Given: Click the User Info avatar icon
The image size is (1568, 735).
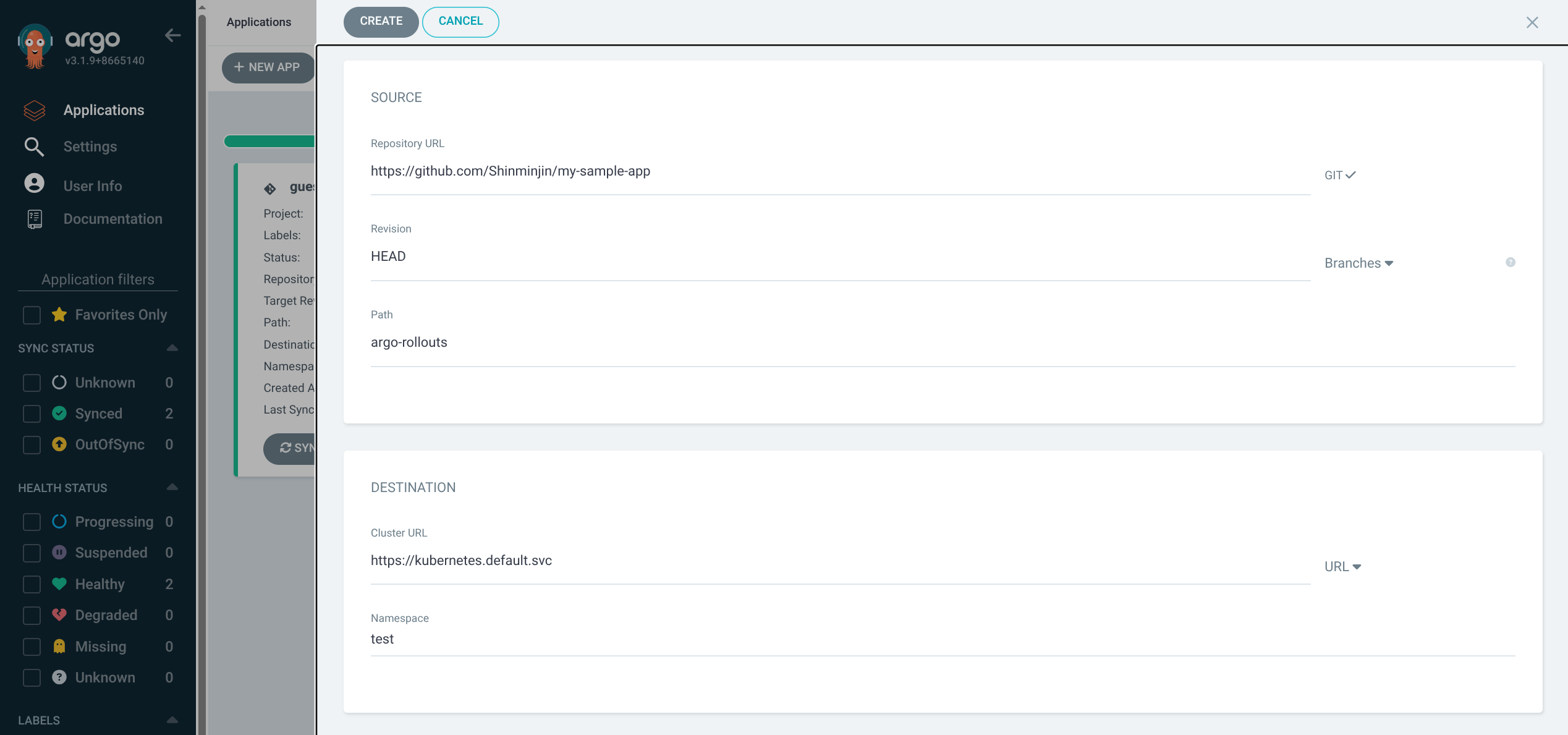Looking at the screenshot, I should coord(34,184).
